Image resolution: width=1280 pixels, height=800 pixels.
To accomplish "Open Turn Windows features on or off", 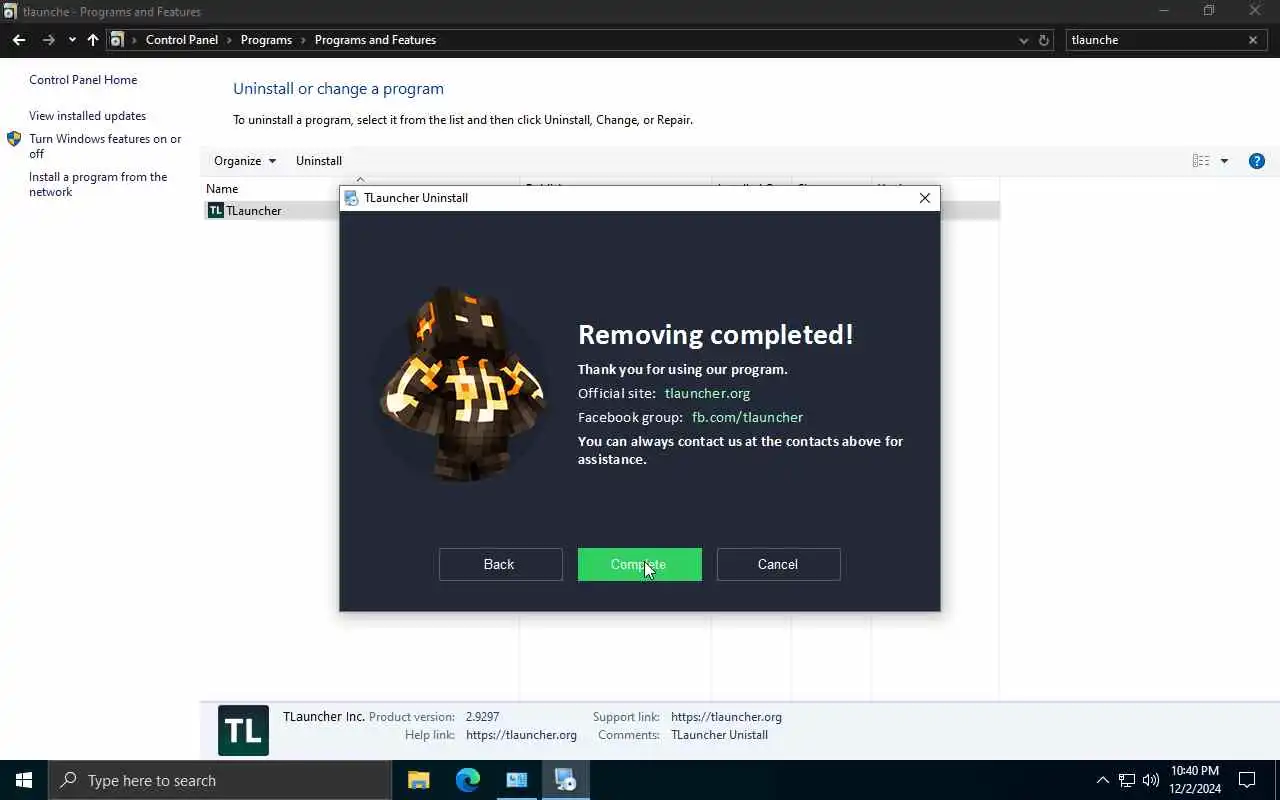I will (105, 146).
